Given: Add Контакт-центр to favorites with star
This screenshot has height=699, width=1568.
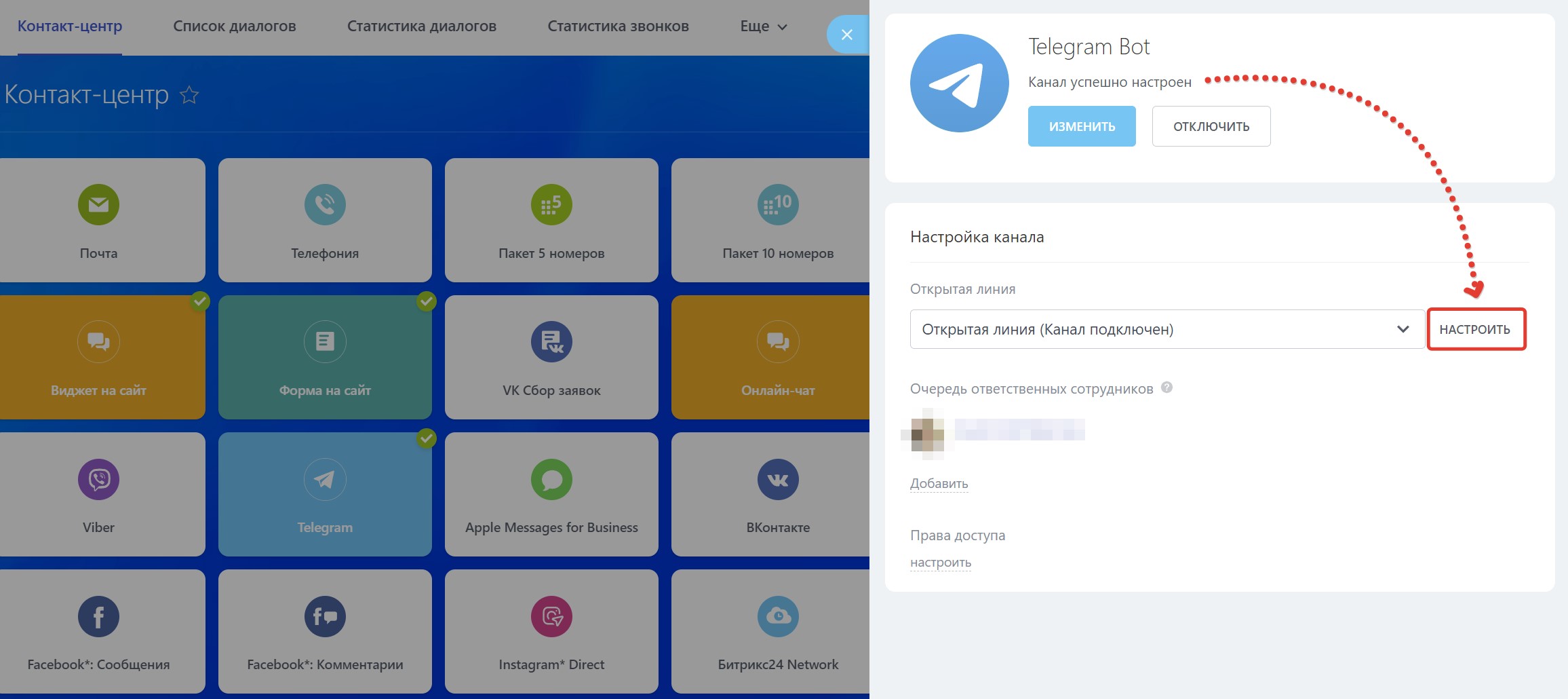Looking at the screenshot, I should pyautogui.click(x=189, y=95).
